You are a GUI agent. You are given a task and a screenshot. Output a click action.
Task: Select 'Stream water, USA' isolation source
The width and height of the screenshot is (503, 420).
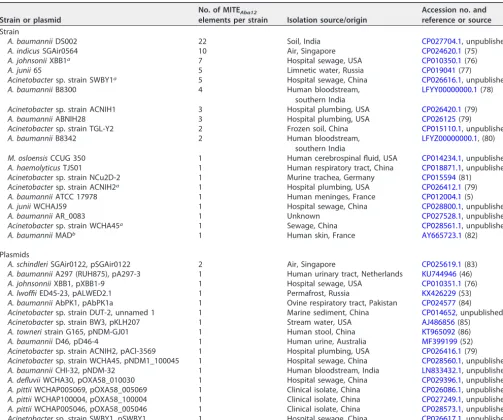click(x=319, y=322)
